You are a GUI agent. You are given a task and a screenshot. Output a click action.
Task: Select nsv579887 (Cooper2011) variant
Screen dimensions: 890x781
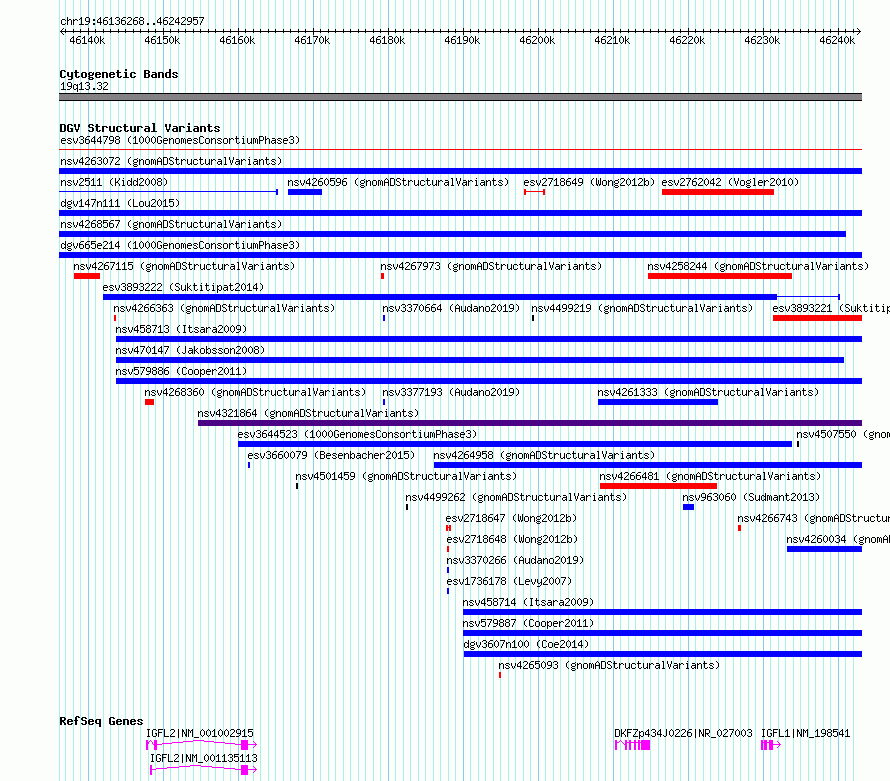(x=528, y=623)
